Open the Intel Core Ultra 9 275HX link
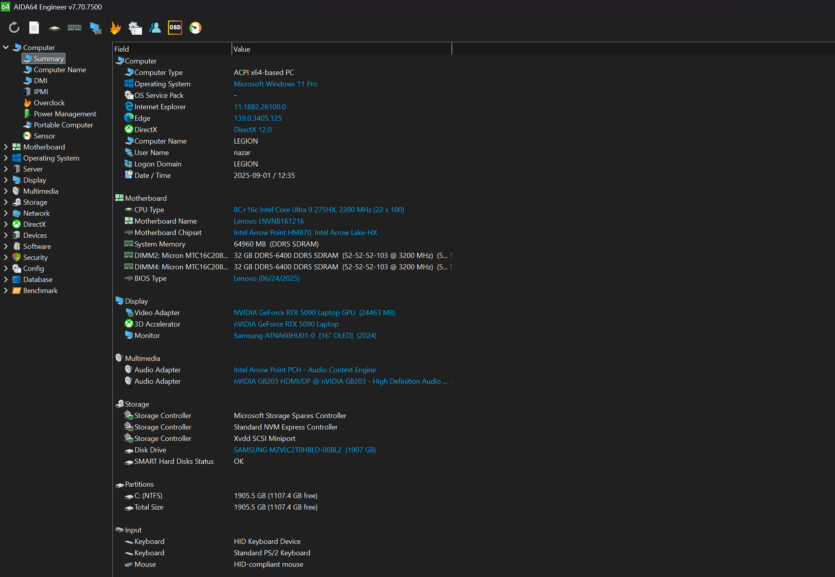This screenshot has width=835, height=577. pos(318,210)
